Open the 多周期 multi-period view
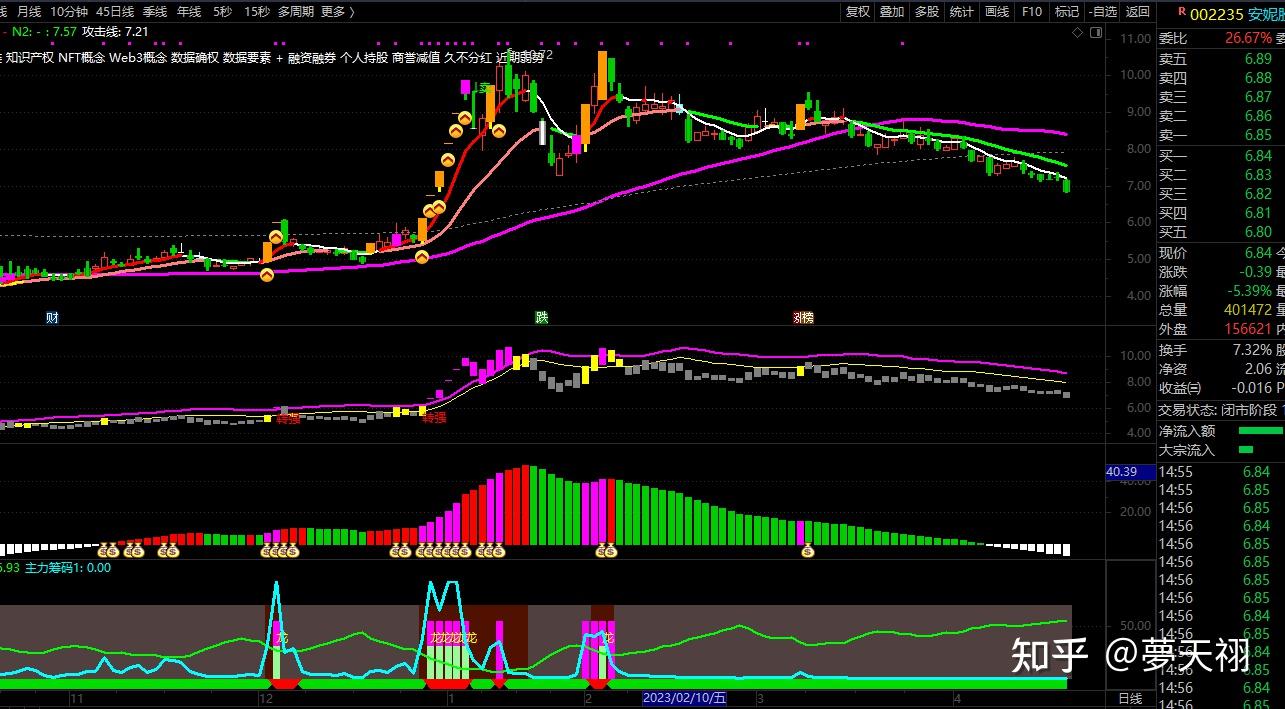The width and height of the screenshot is (1285, 709). [296, 11]
